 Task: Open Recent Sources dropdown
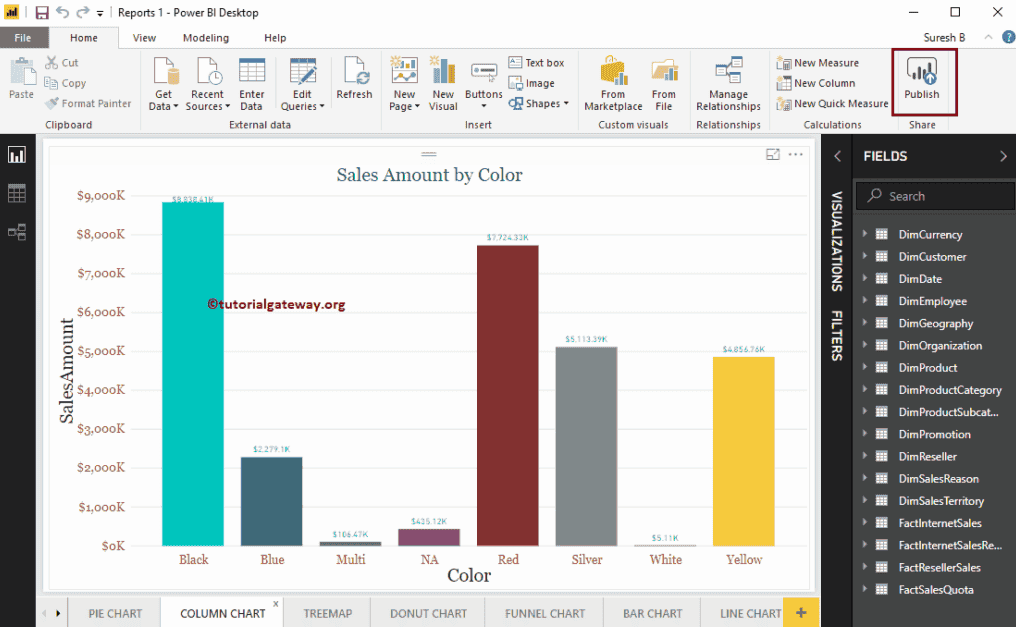pos(207,84)
